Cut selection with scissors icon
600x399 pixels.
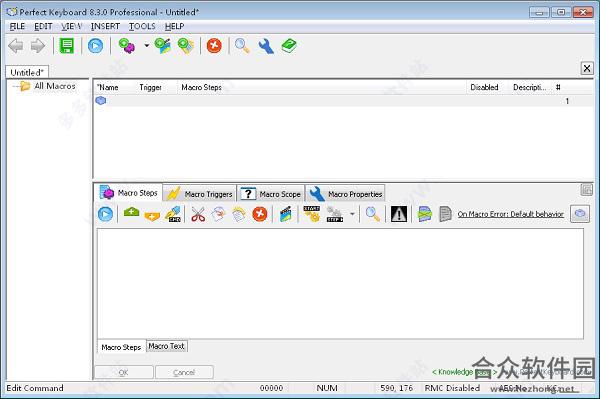(198, 214)
